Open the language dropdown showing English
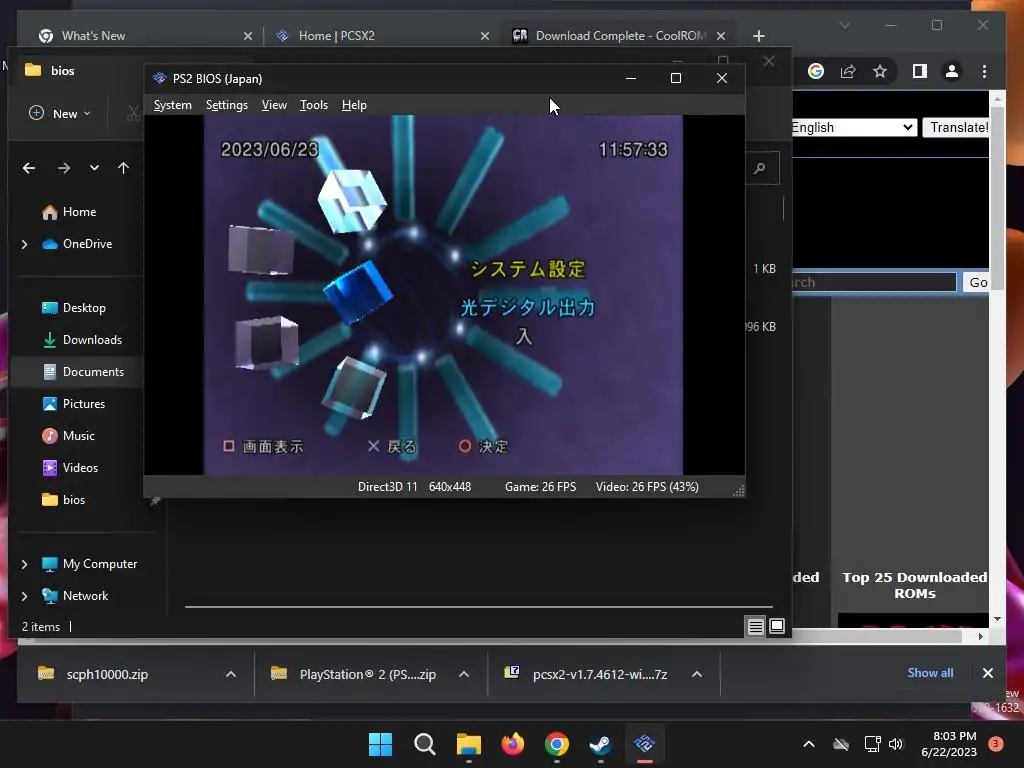 [x=854, y=127]
